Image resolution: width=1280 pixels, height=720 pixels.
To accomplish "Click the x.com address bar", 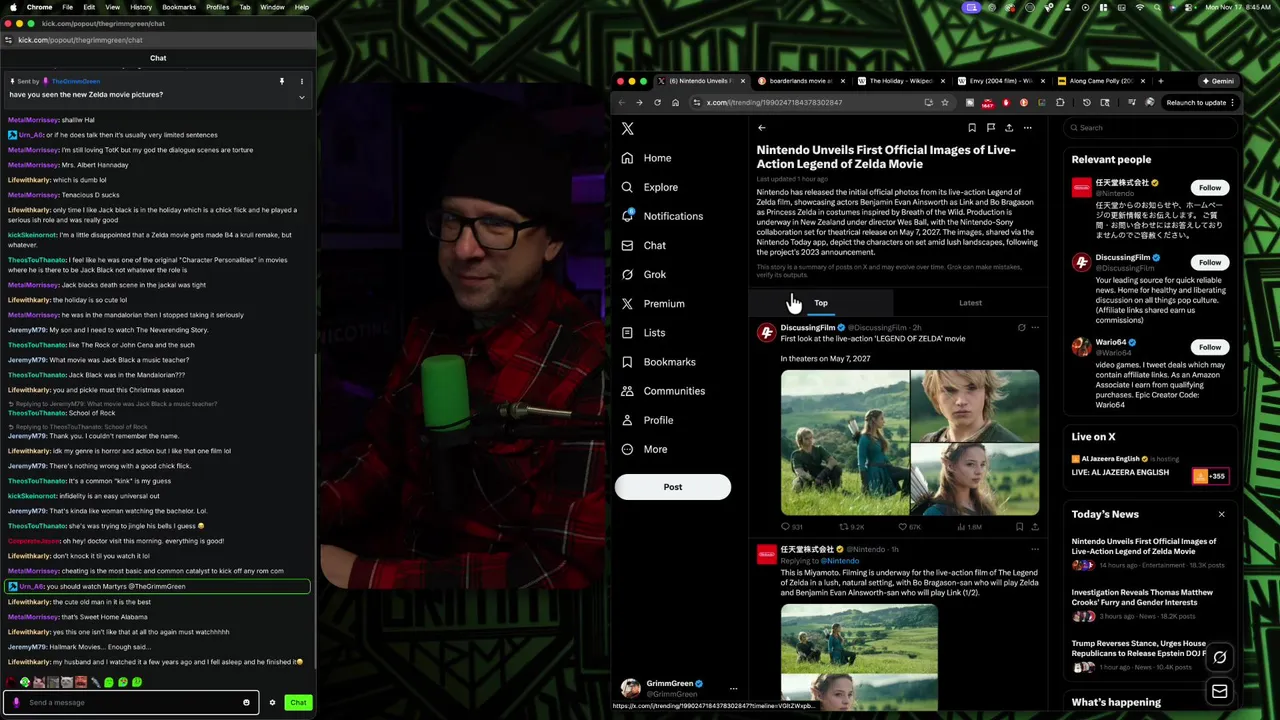I will click(x=810, y=102).
